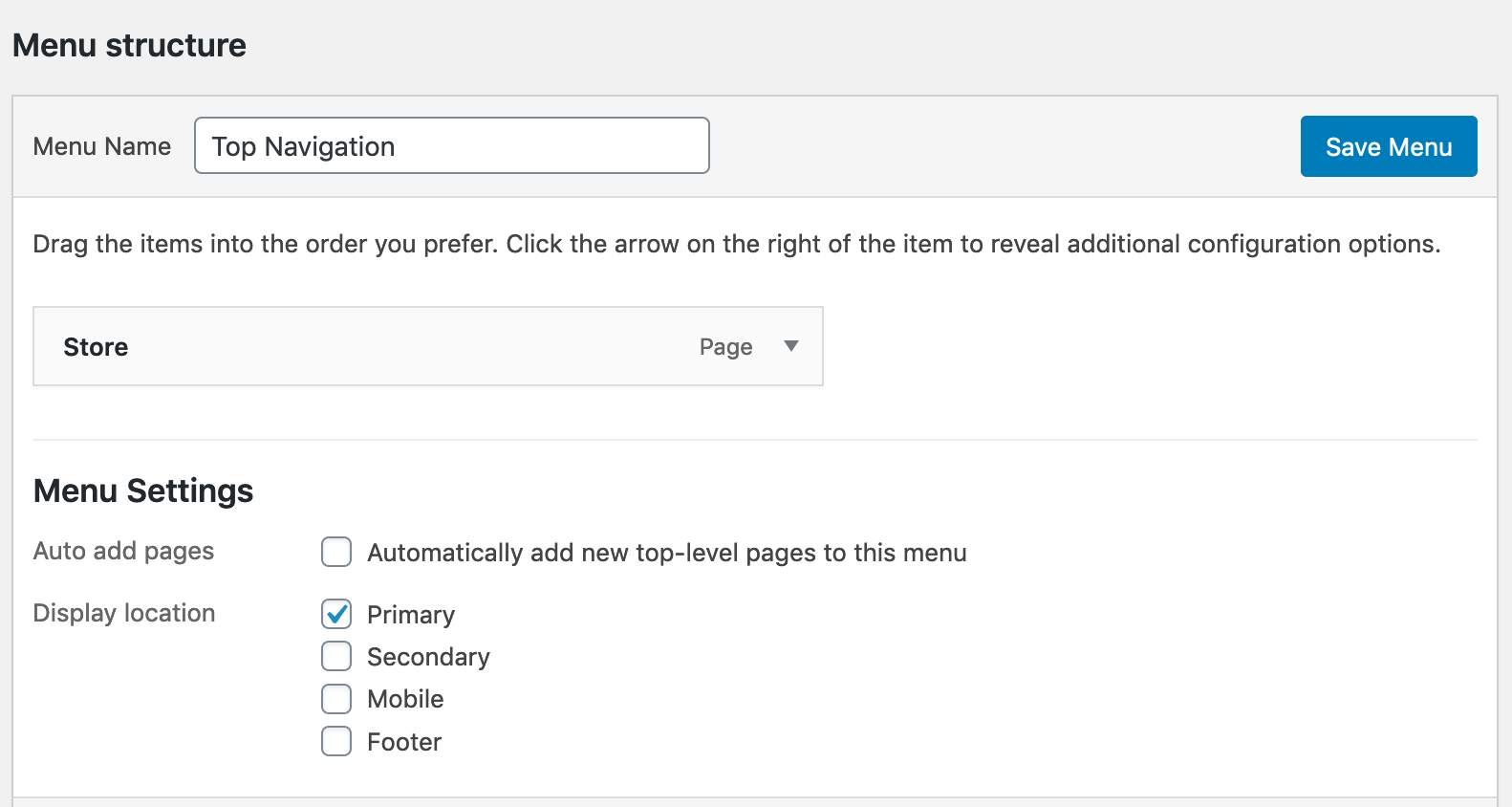Click the Menu Settings heading
1512x807 pixels.
tap(143, 491)
